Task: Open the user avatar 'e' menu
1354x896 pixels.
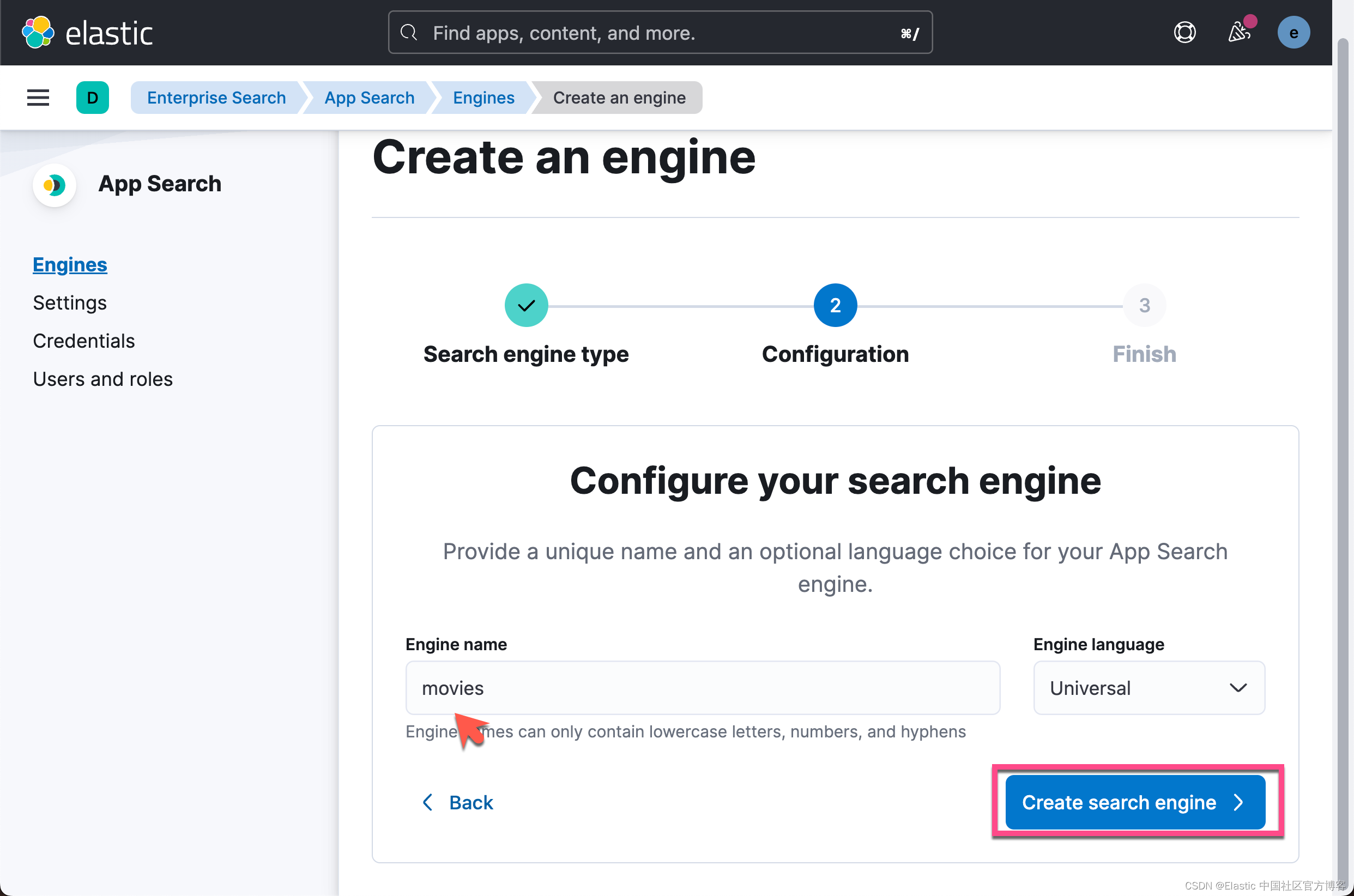Action: click(1293, 33)
